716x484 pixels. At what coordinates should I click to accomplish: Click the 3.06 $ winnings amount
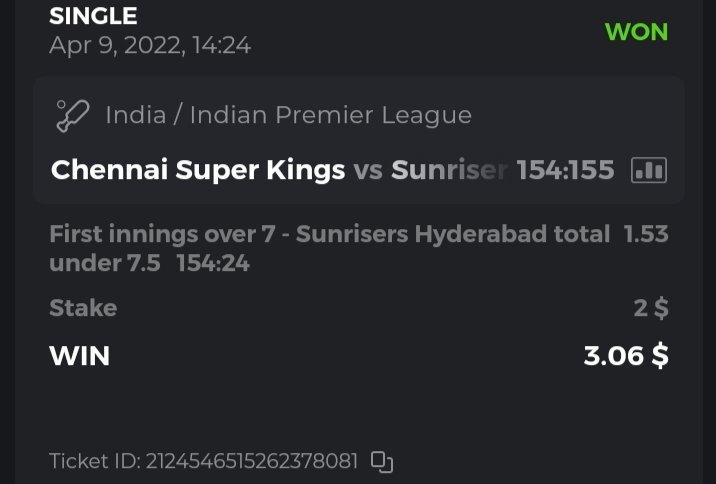(626, 355)
